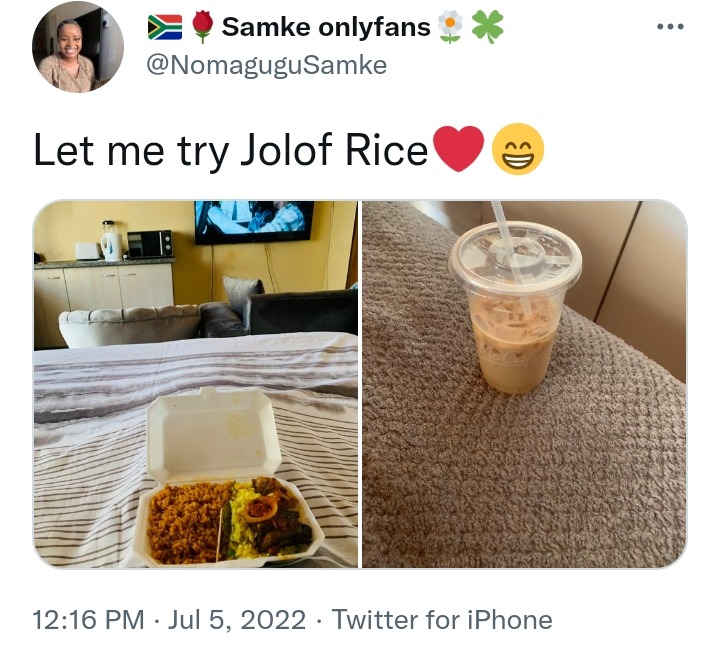This screenshot has height=660, width=720.
Task: Open the jollof rice photo on left
Action: tap(196, 384)
